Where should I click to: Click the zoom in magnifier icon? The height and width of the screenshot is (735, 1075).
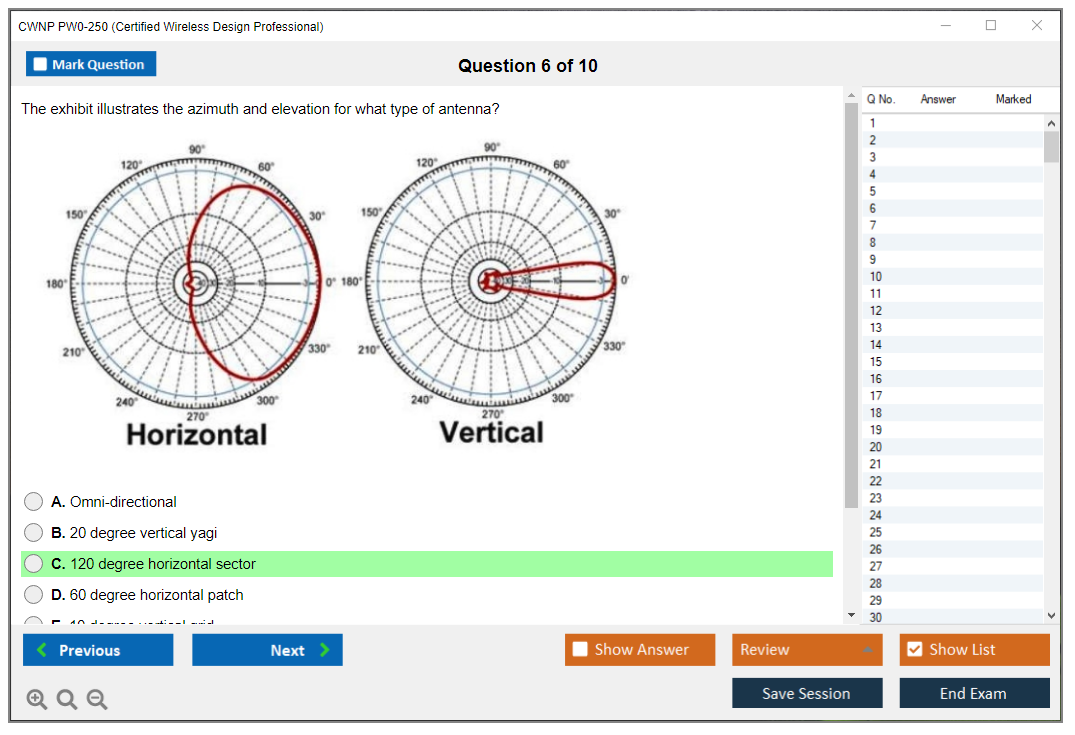pyautogui.click(x=37, y=700)
